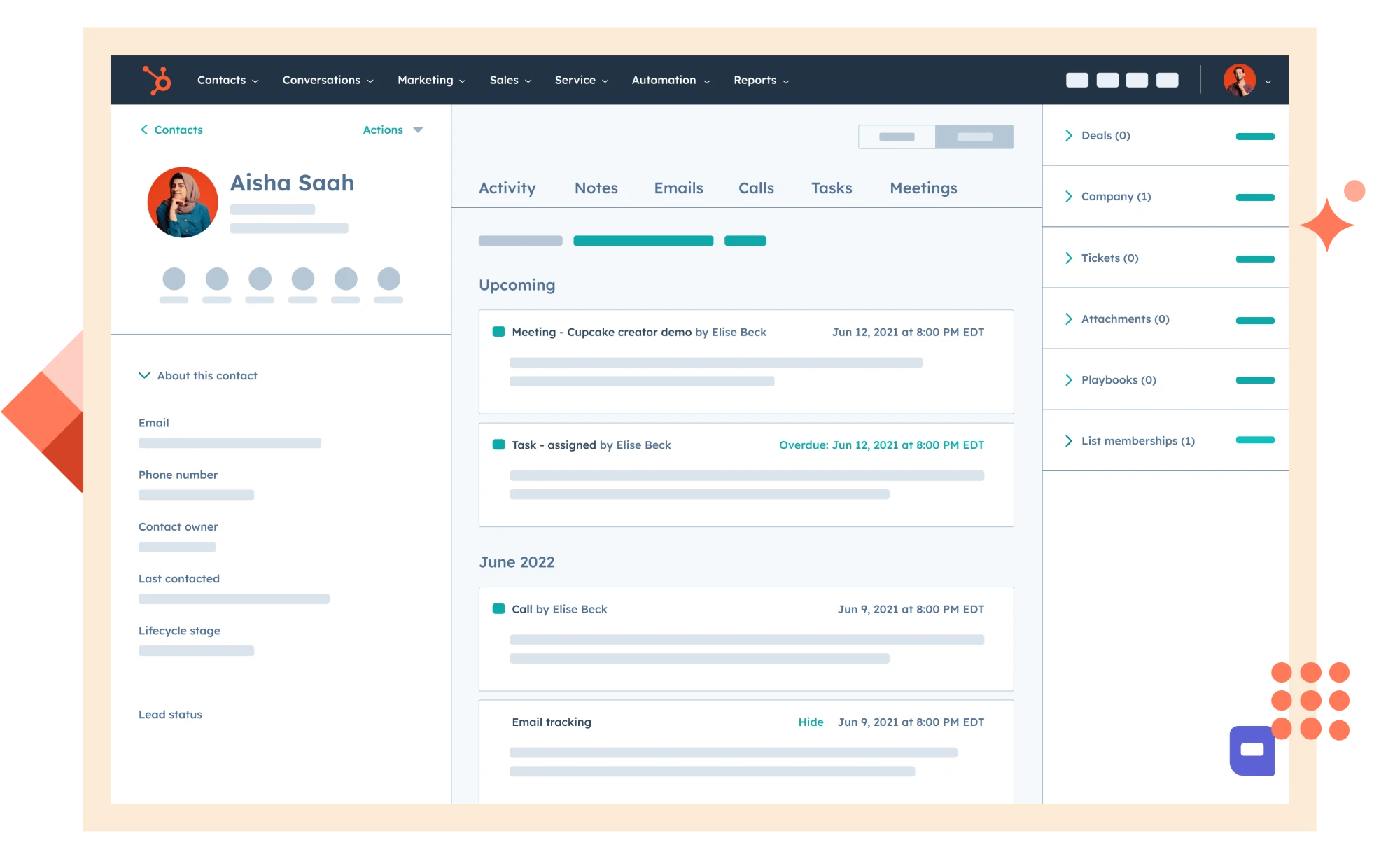Switch to the Meetings tab

[923, 188]
